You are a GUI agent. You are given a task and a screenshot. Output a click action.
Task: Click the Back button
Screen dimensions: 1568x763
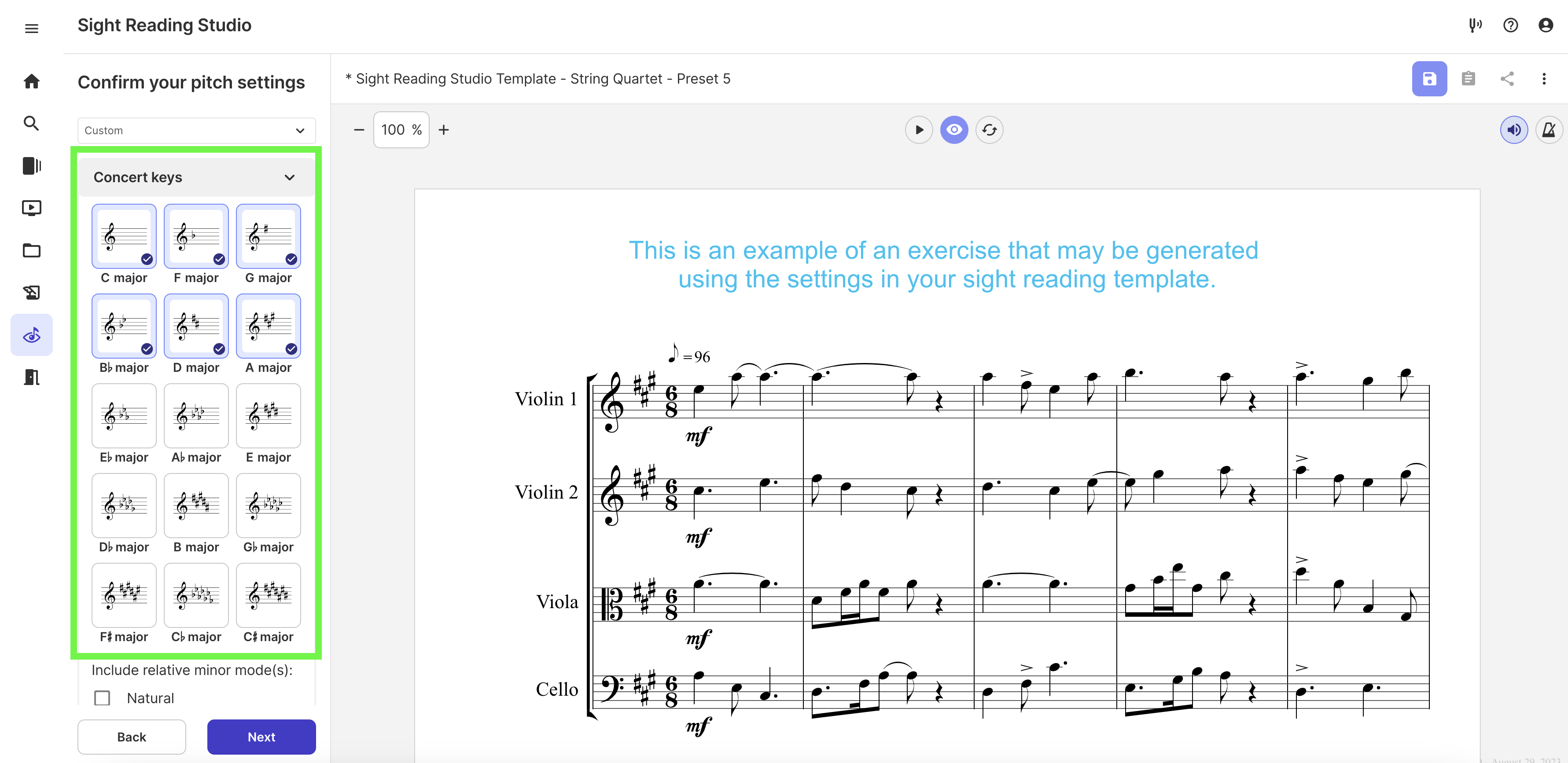[132, 737]
